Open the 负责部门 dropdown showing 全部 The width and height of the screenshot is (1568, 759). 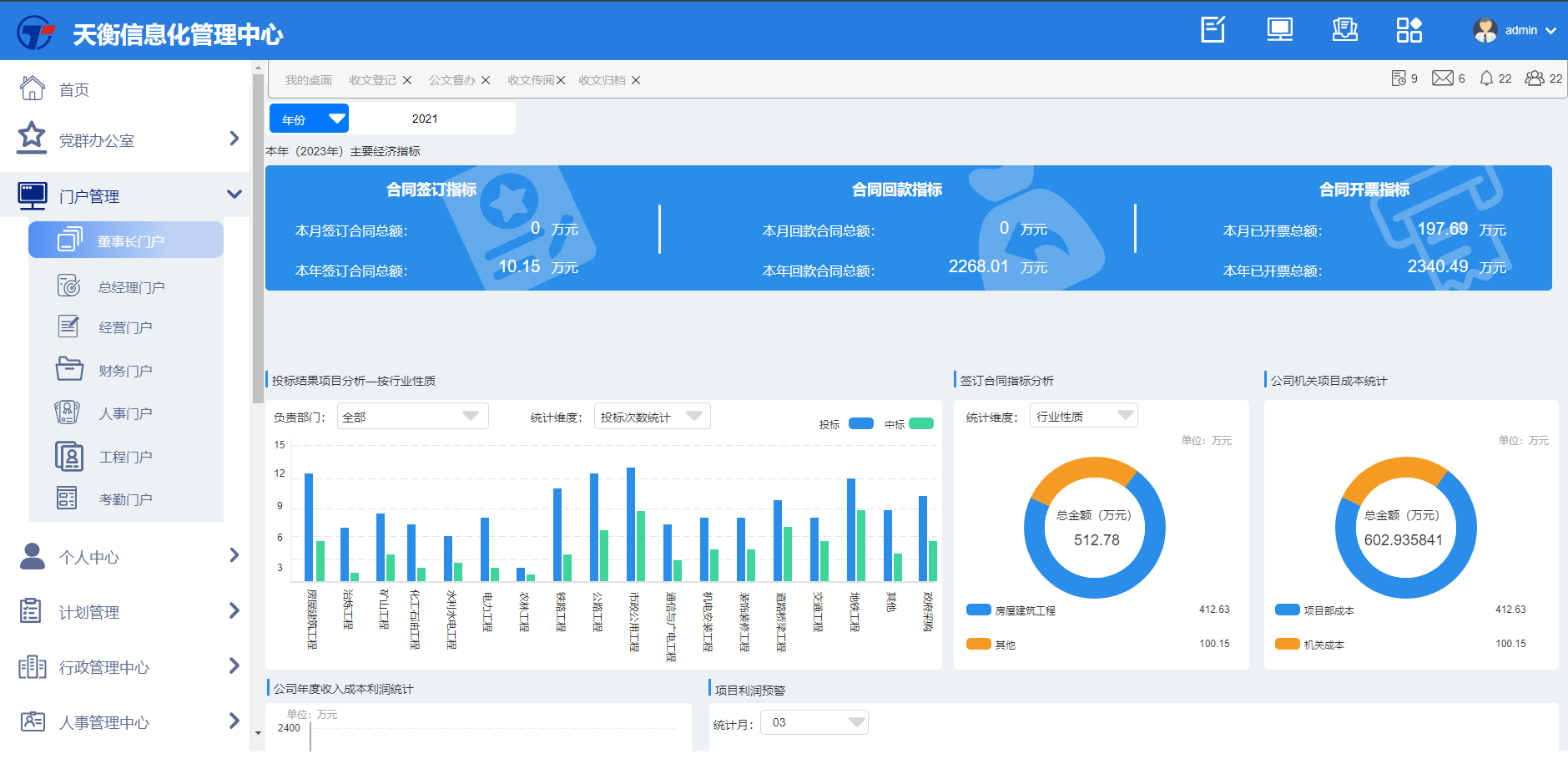tap(412, 417)
